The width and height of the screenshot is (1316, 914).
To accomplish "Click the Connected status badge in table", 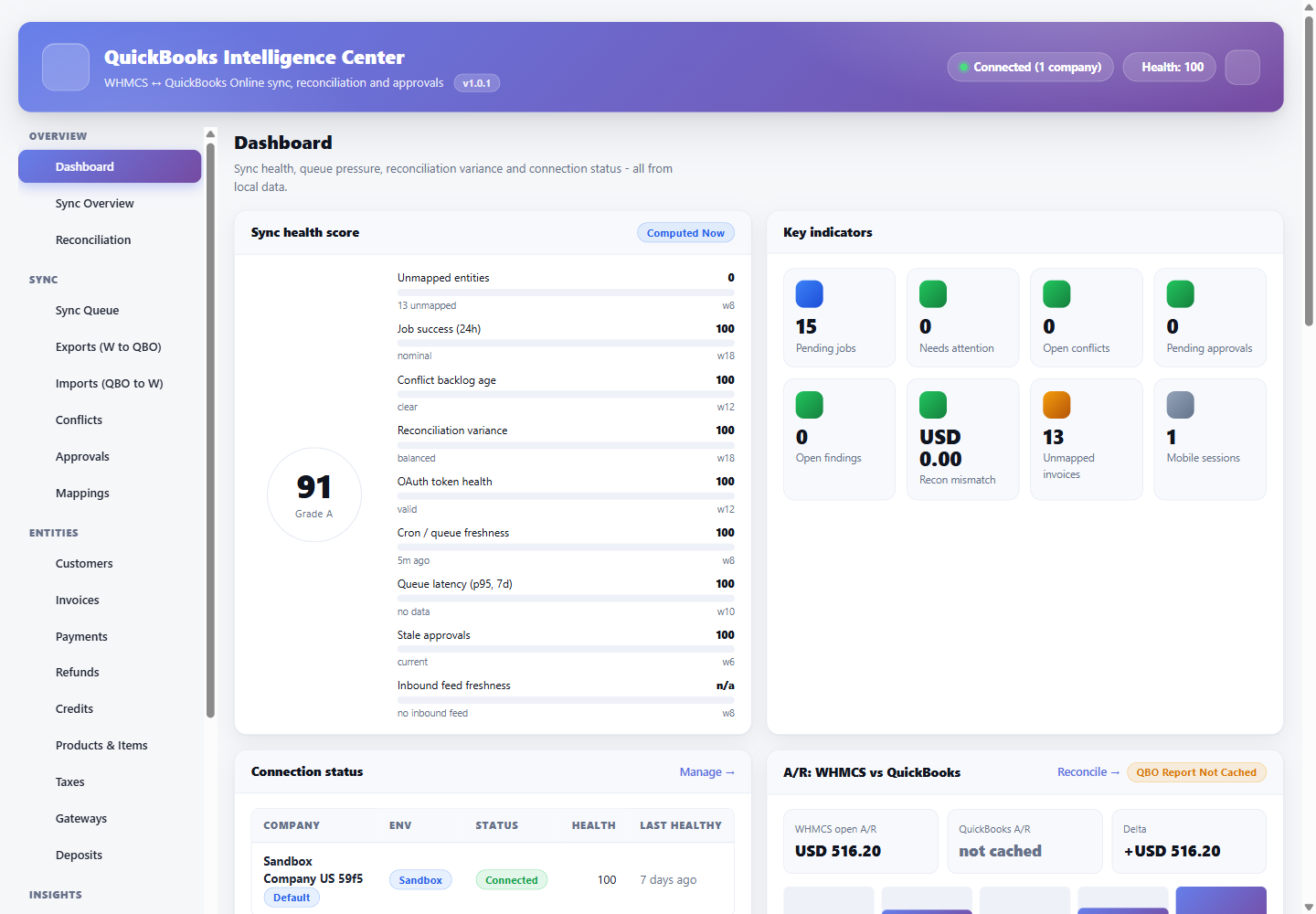I will pyautogui.click(x=512, y=880).
